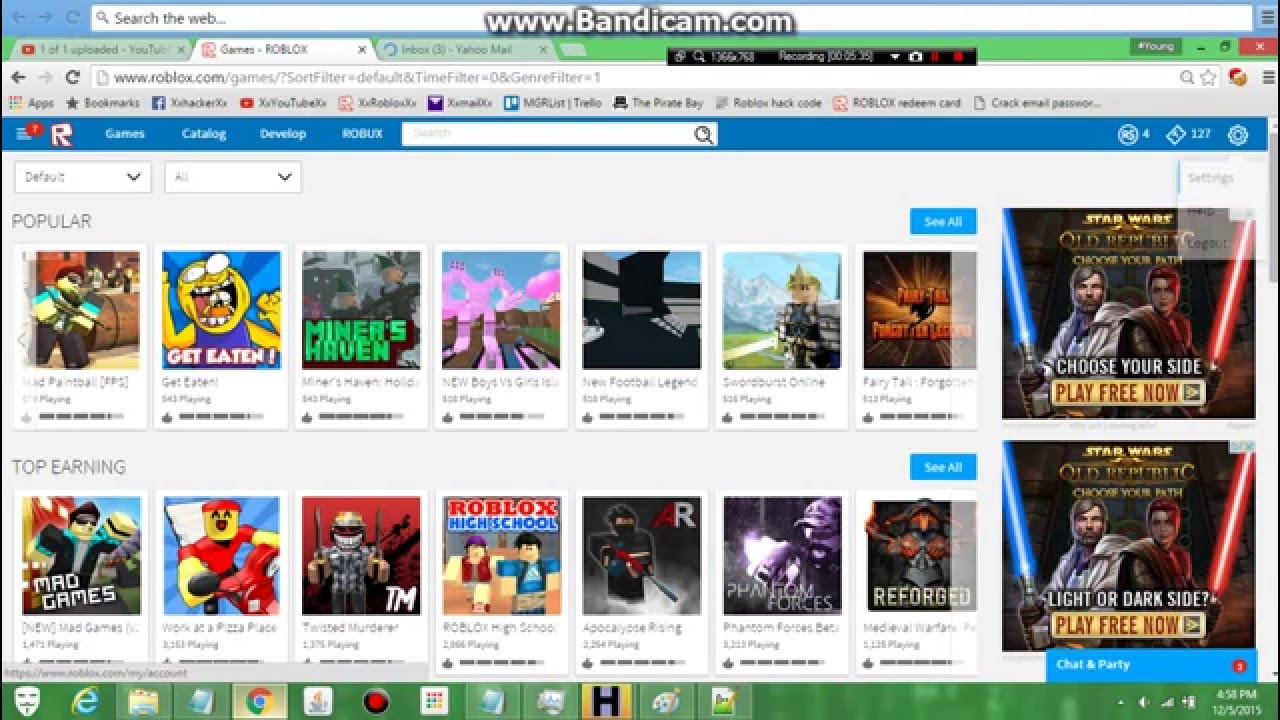The height and width of the screenshot is (720, 1280).
Task: Open the All genre filter dropdown
Action: point(232,177)
